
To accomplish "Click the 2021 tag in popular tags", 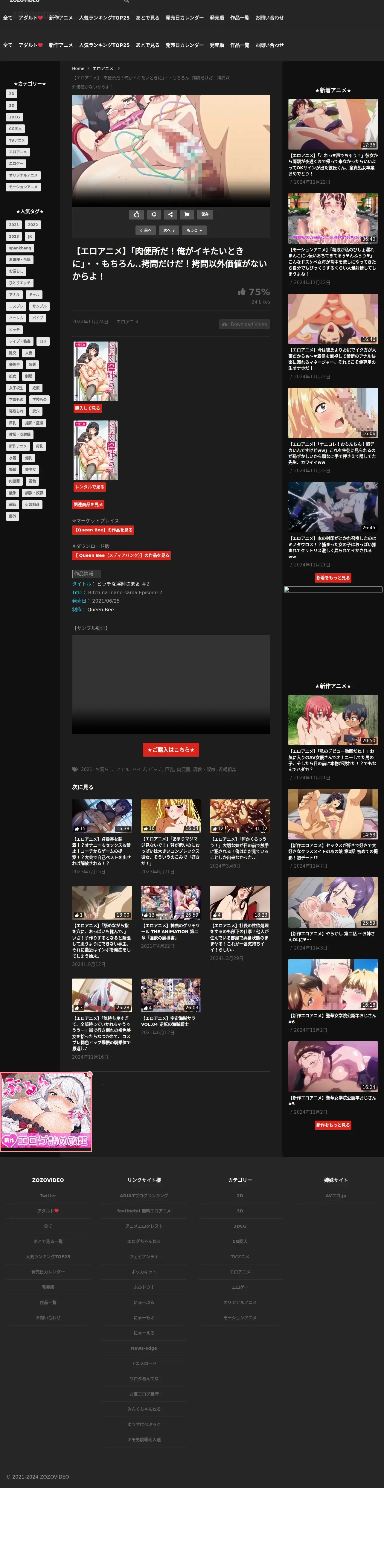I will tap(14, 225).
